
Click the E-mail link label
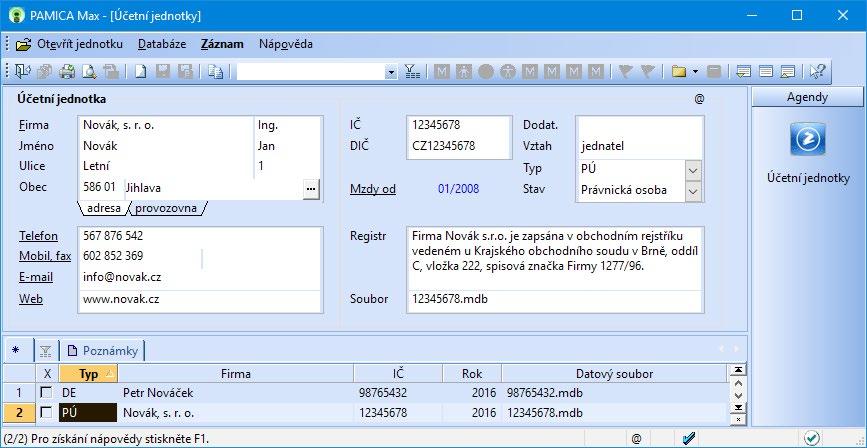(x=36, y=277)
